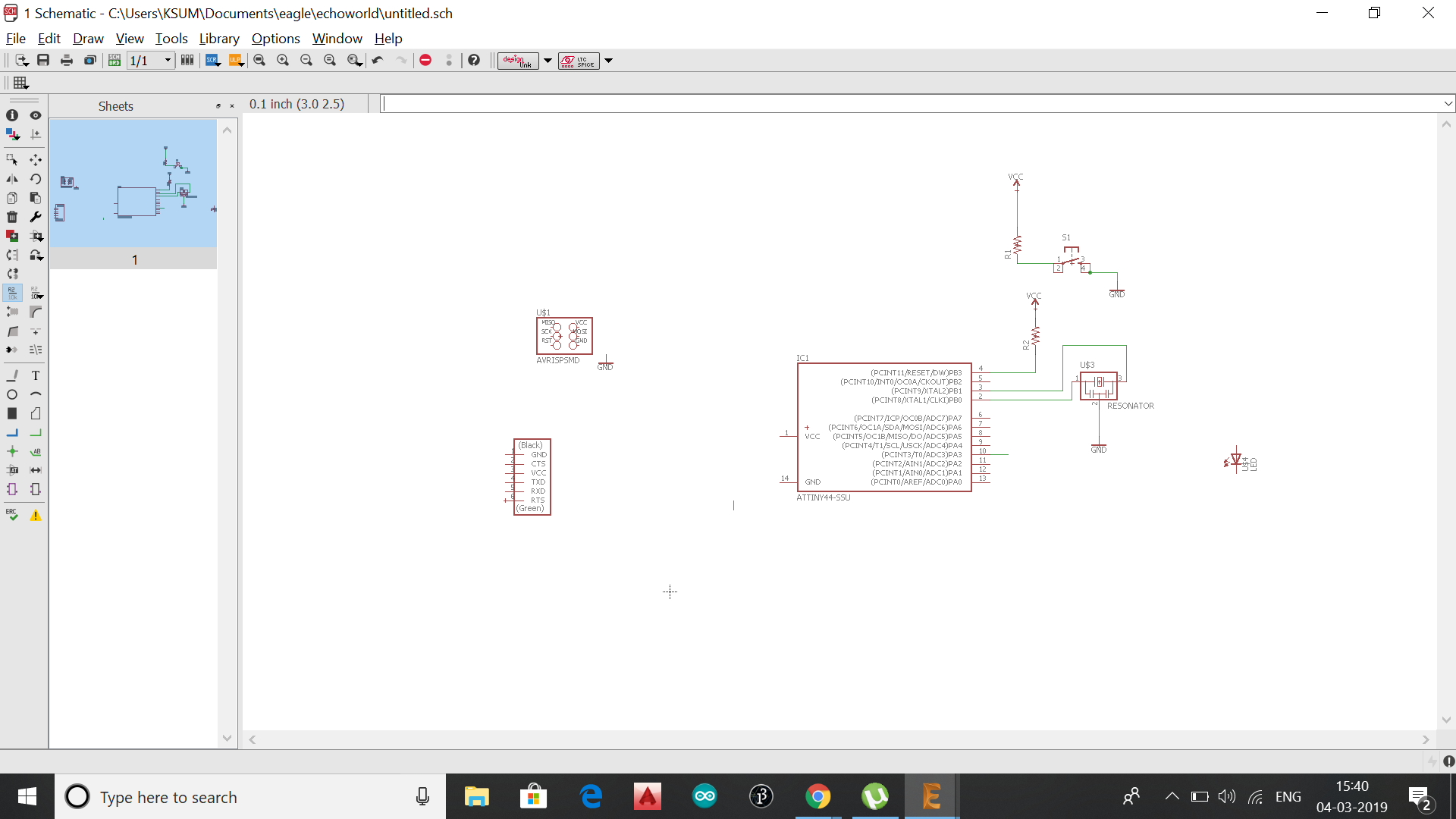
Task: Switch to board with SCH/BRD icon
Action: [115, 61]
